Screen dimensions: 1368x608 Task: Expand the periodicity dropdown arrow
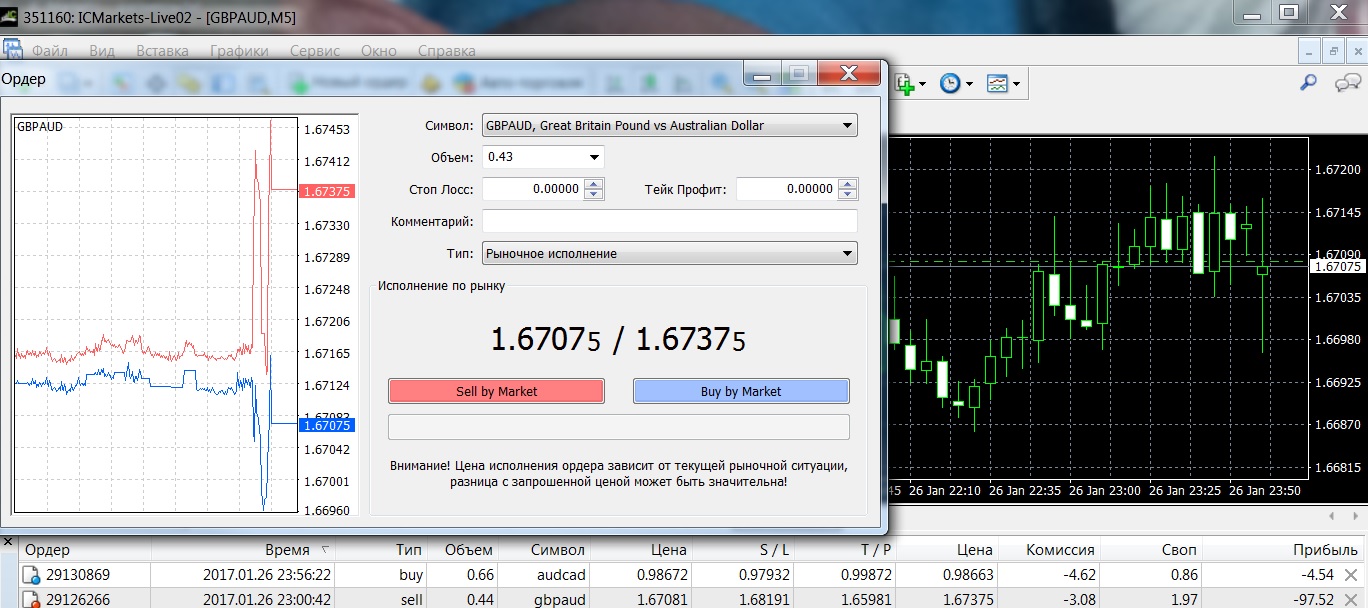coord(968,84)
